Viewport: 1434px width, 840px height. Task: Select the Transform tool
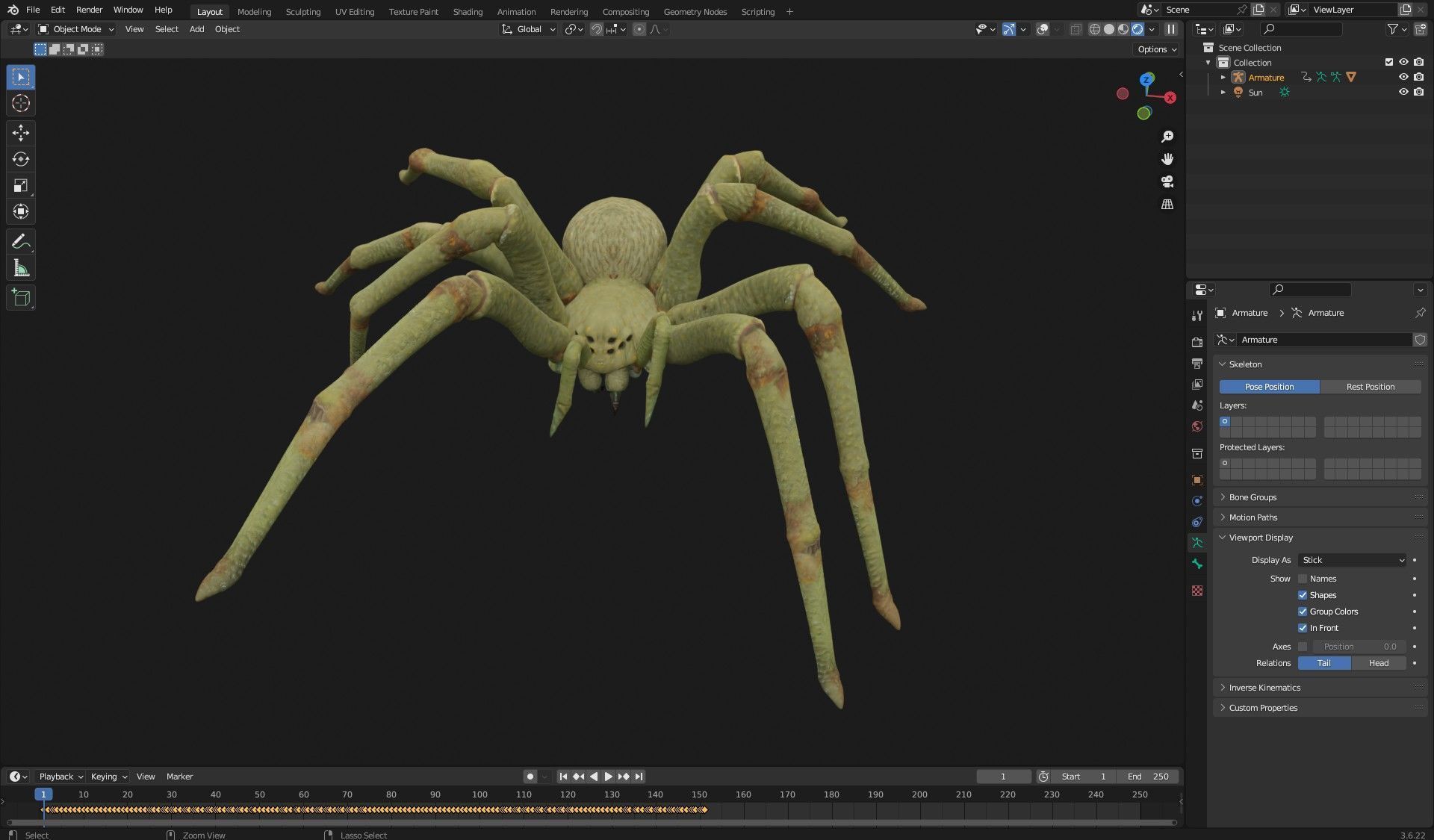tap(21, 211)
